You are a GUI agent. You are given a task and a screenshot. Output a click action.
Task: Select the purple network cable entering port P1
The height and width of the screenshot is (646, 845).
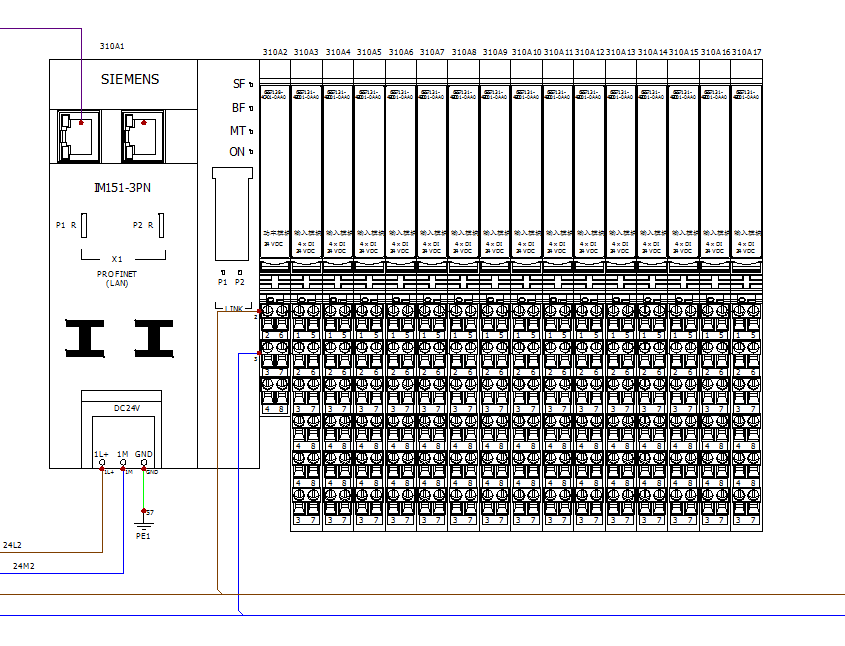coord(81,75)
